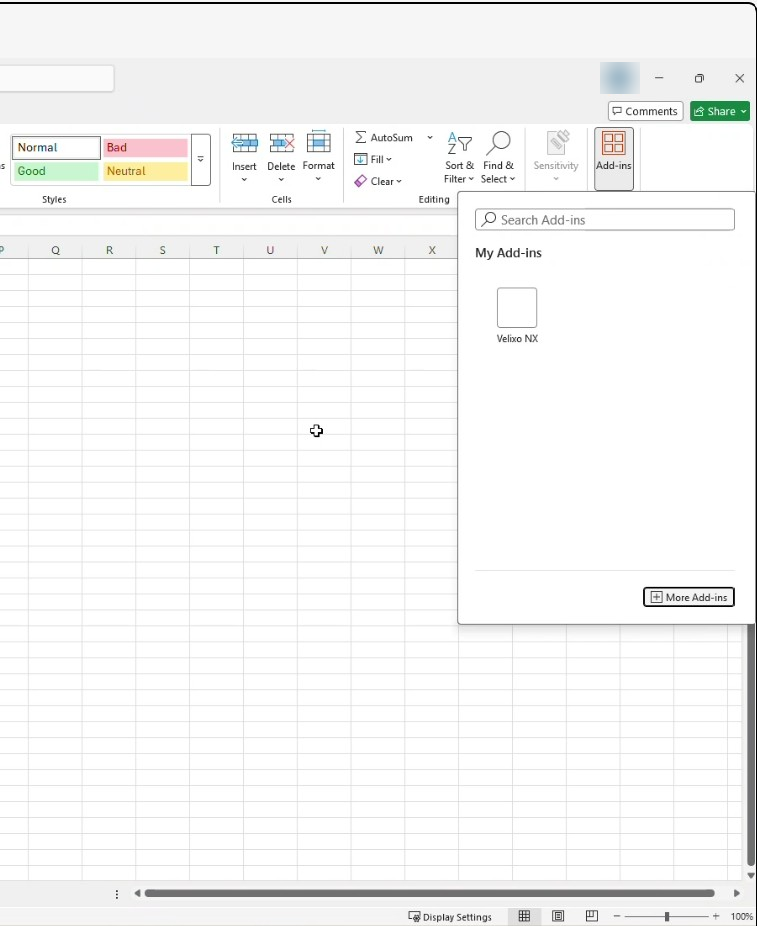
Task: Click the More Add-ins button
Action: 689,597
